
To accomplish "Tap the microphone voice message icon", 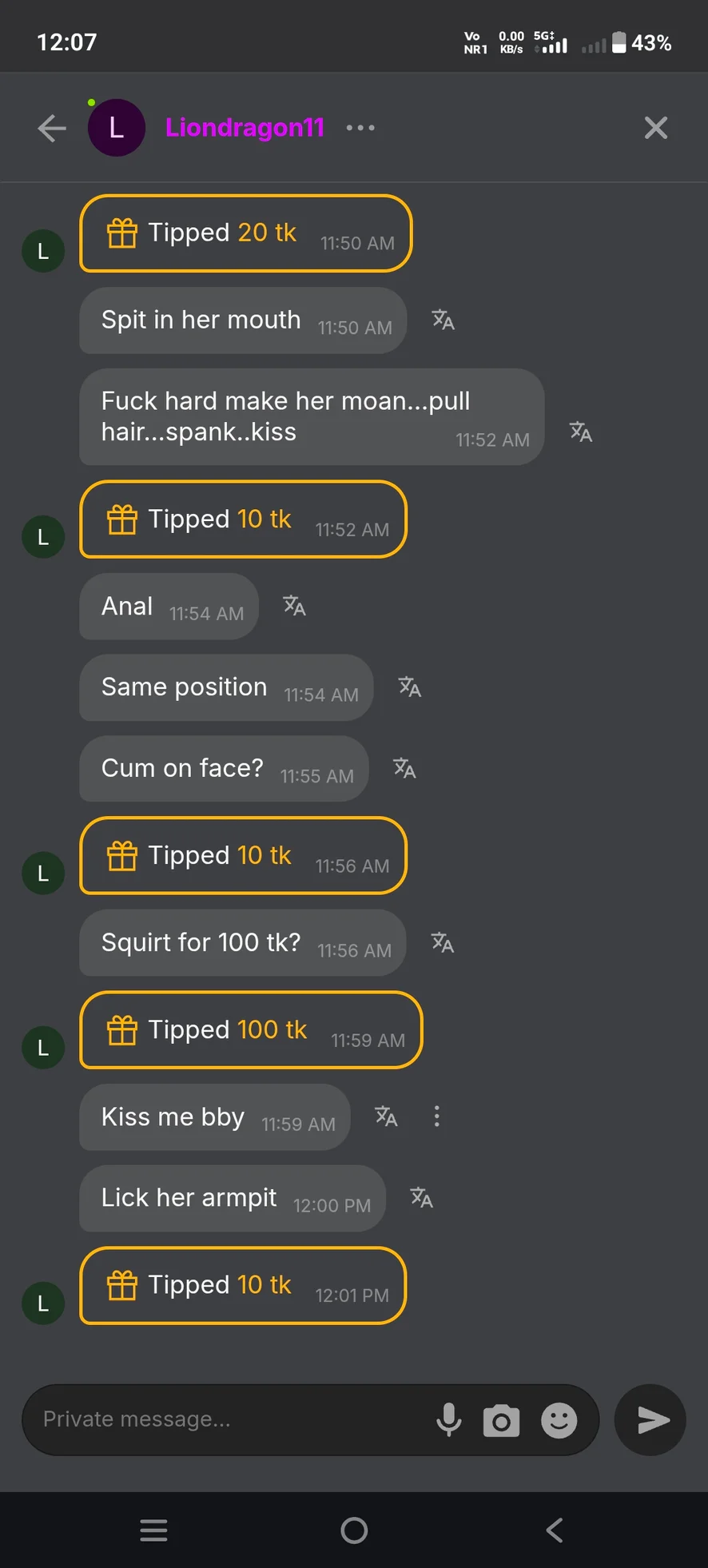I will click(x=449, y=1420).
